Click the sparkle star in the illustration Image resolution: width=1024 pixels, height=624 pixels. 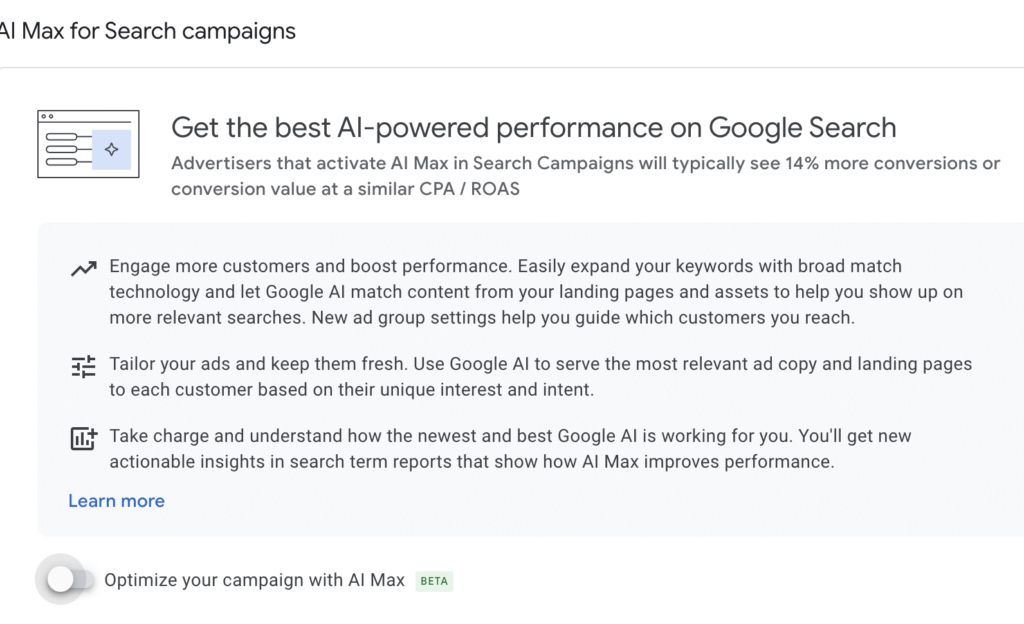[111, 149]
